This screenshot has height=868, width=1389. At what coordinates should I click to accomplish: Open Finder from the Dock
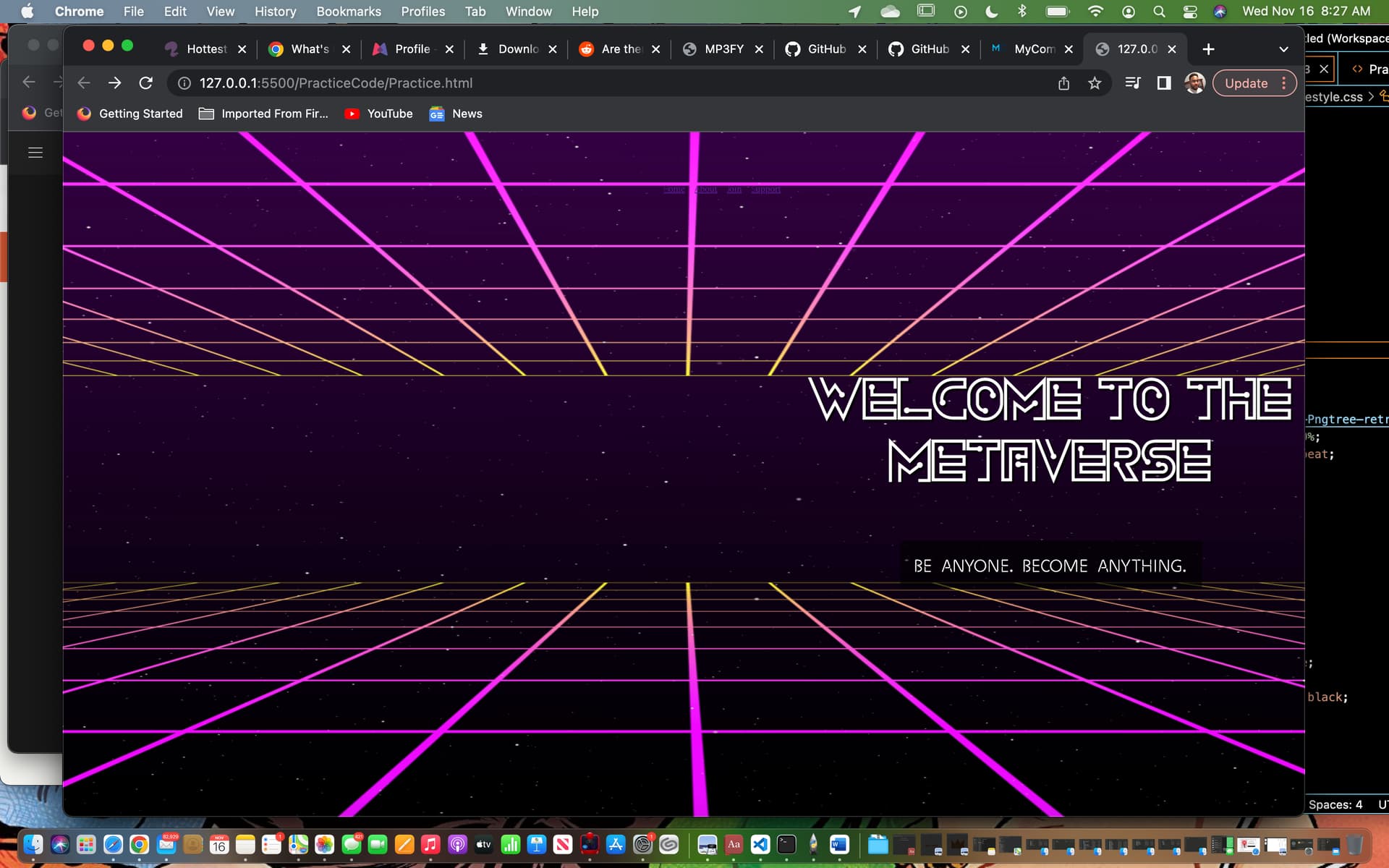point(33,844)
